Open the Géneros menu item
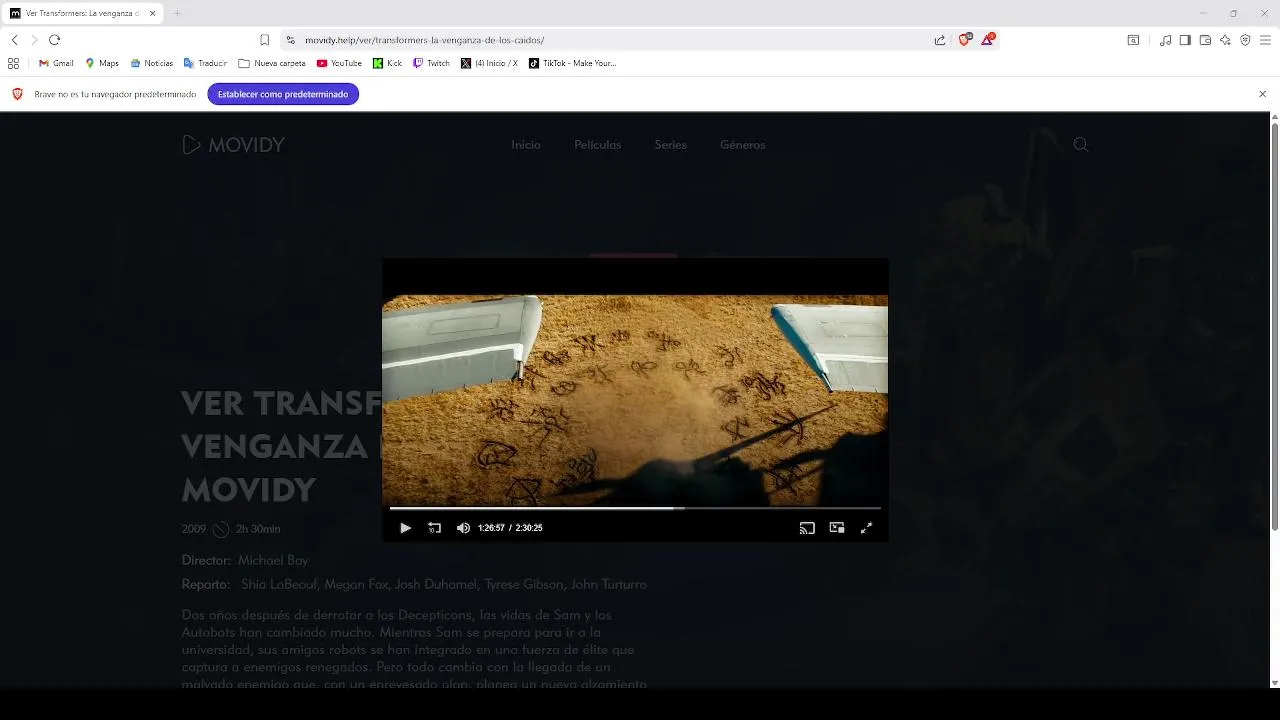This screenshot has height=720, width=1280. tap(742, 145)
